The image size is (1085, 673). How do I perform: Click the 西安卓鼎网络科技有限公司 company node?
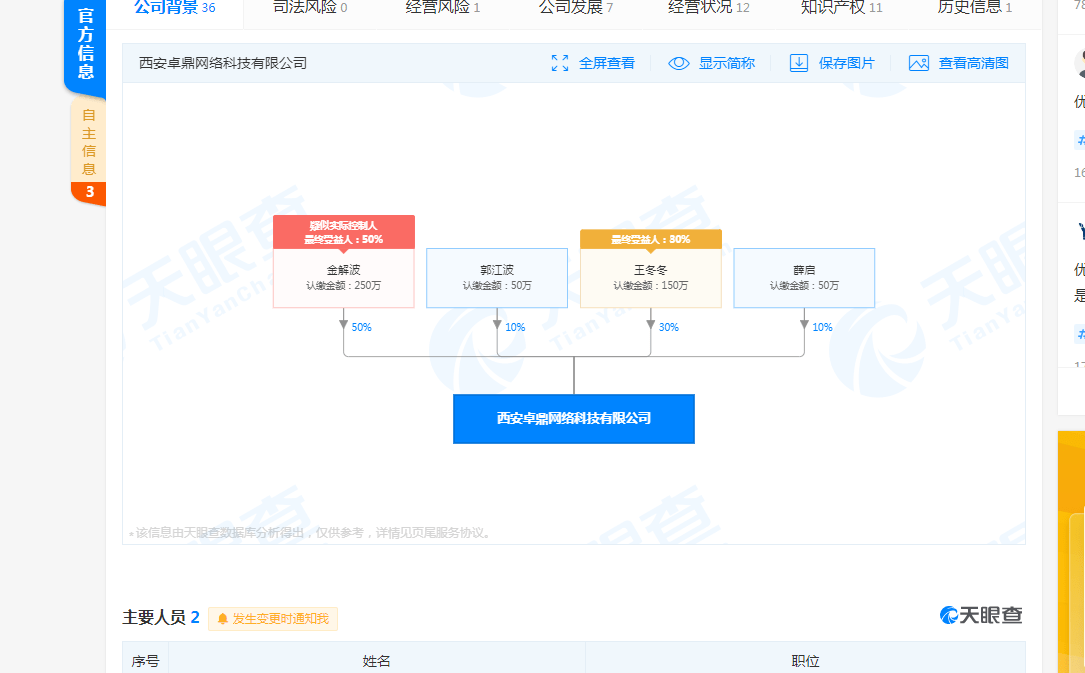pyautogui.click(x=573, y=418)
